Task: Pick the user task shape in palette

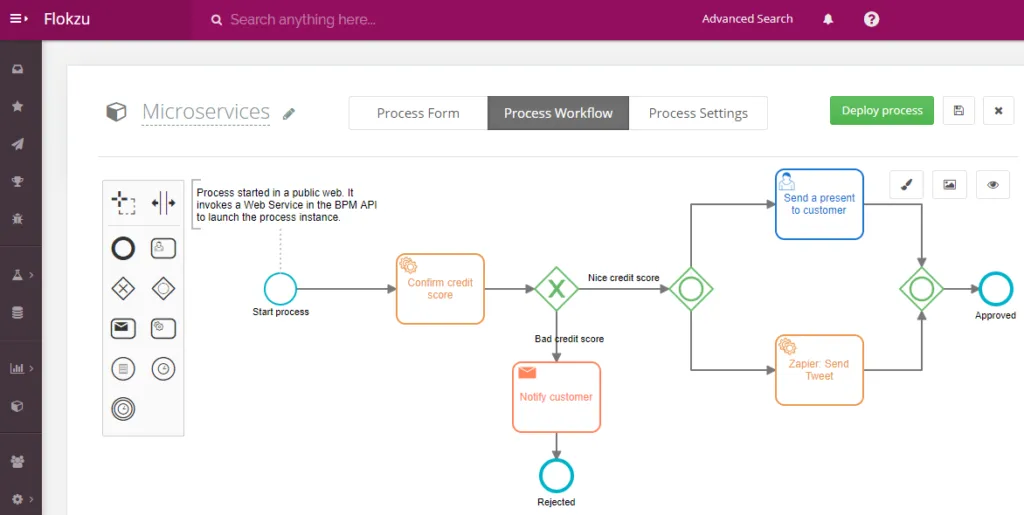Action: (x=163, y=249)
